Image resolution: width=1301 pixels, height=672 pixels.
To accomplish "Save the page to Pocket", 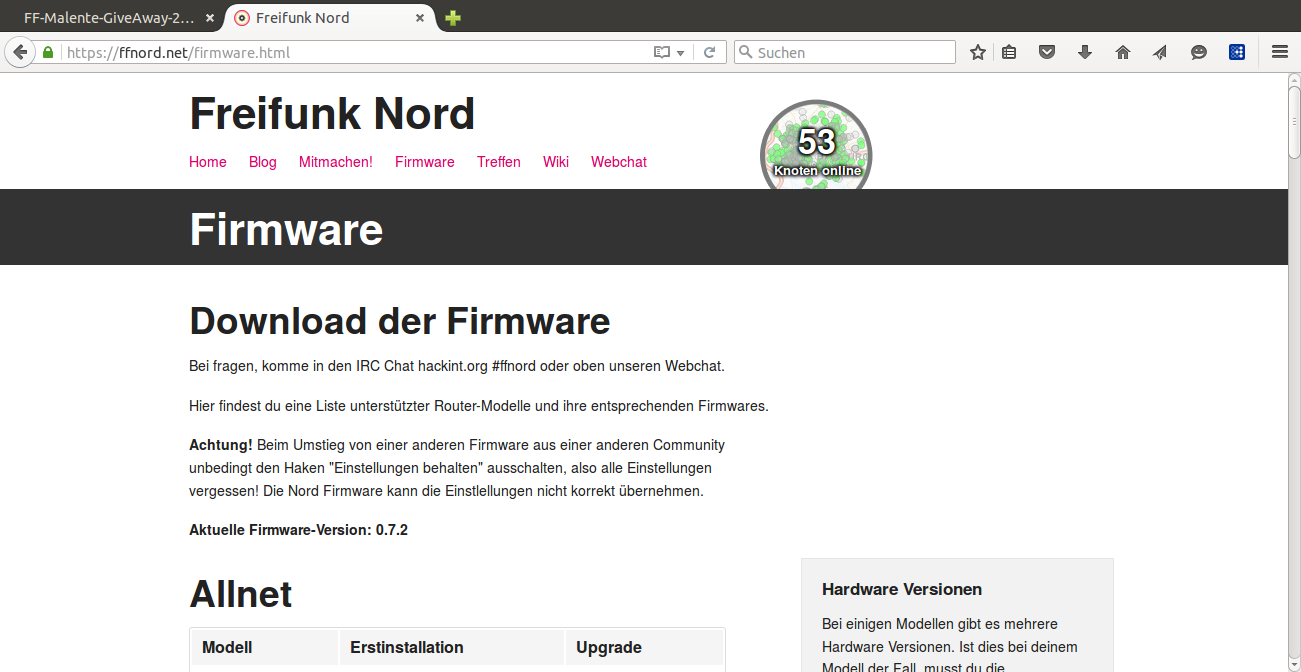I will 1047,52.
